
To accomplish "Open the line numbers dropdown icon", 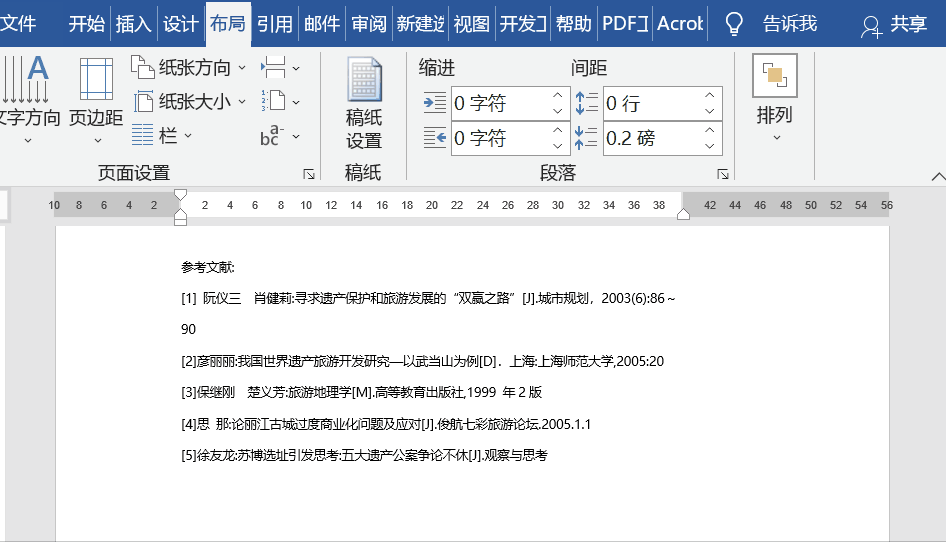I will (x=280, y=101).
